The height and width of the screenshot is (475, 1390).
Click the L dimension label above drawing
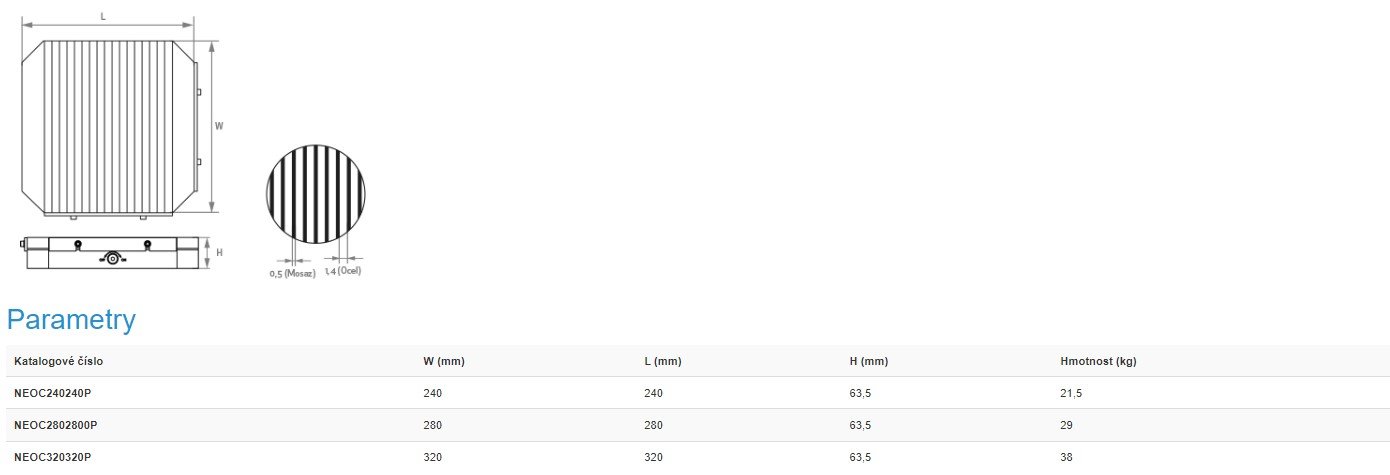coord(104,15)
